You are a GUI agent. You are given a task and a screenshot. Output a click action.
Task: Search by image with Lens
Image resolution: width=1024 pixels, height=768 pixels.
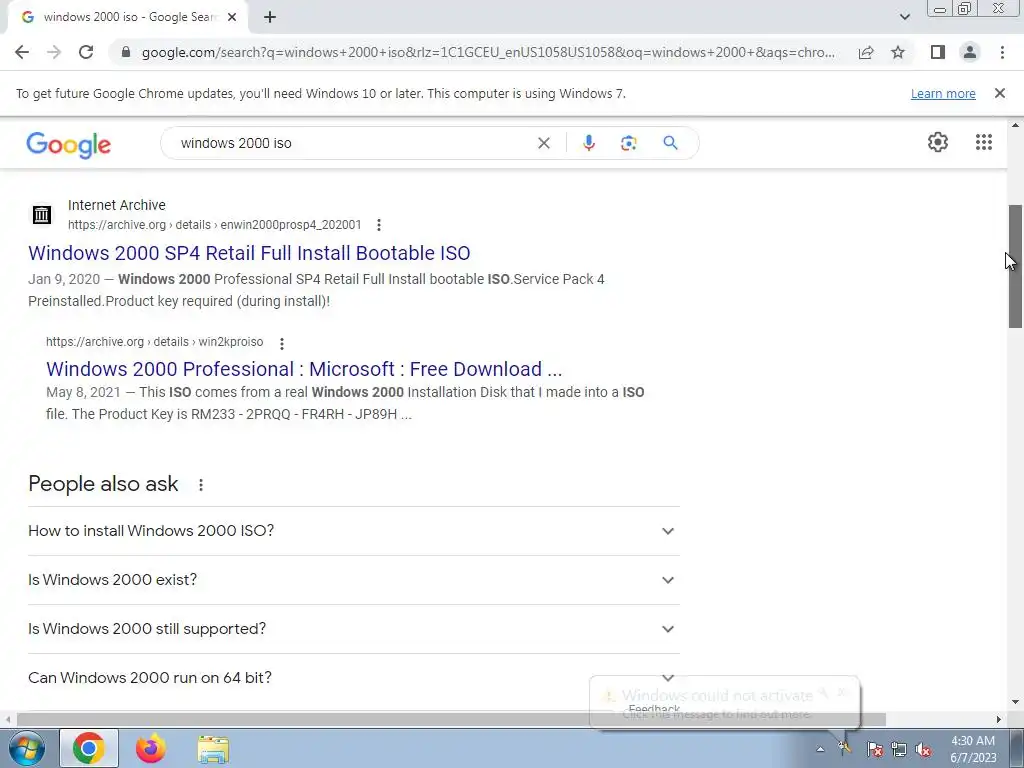(628, 143)
